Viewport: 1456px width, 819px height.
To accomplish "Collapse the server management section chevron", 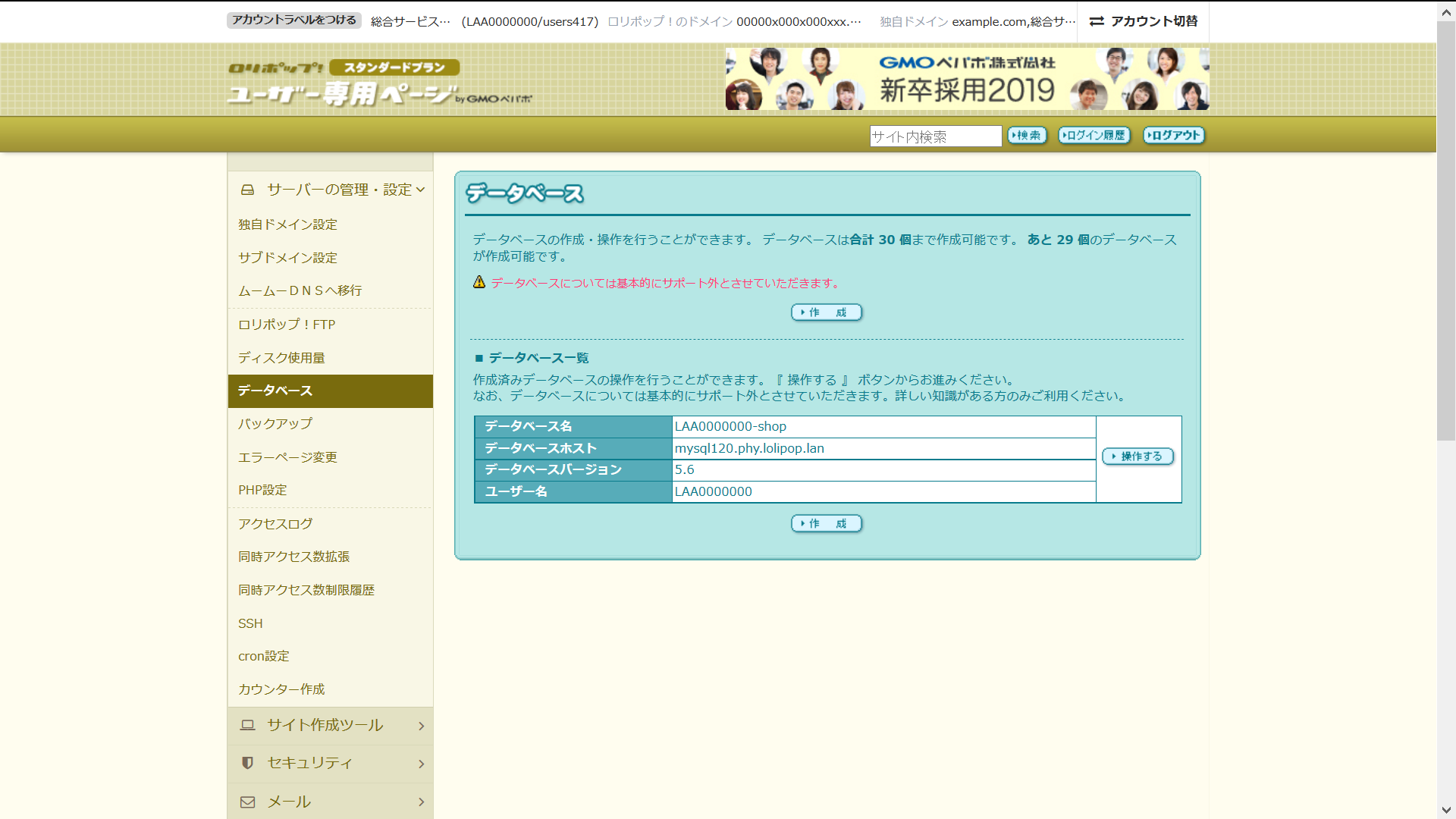I will point(421,190).
